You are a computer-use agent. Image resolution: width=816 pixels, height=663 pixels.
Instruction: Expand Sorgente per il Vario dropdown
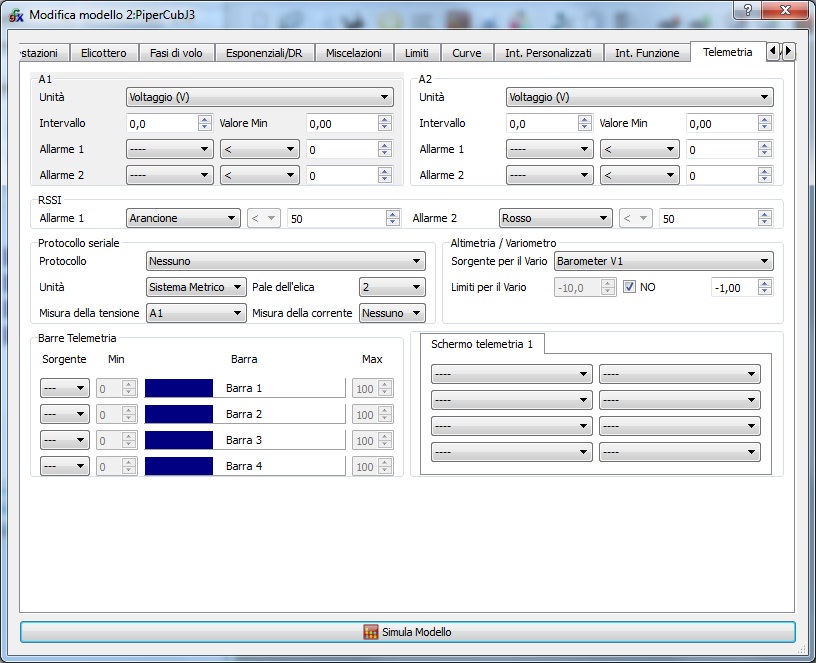[663, 261]
